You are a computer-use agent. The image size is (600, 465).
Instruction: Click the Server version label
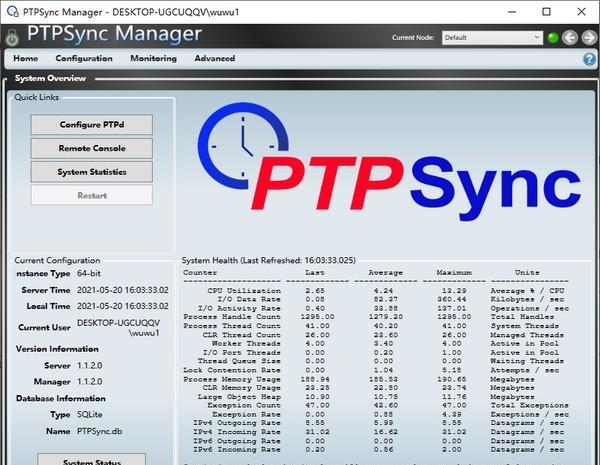pyautogui.click(x=57, y=366)
